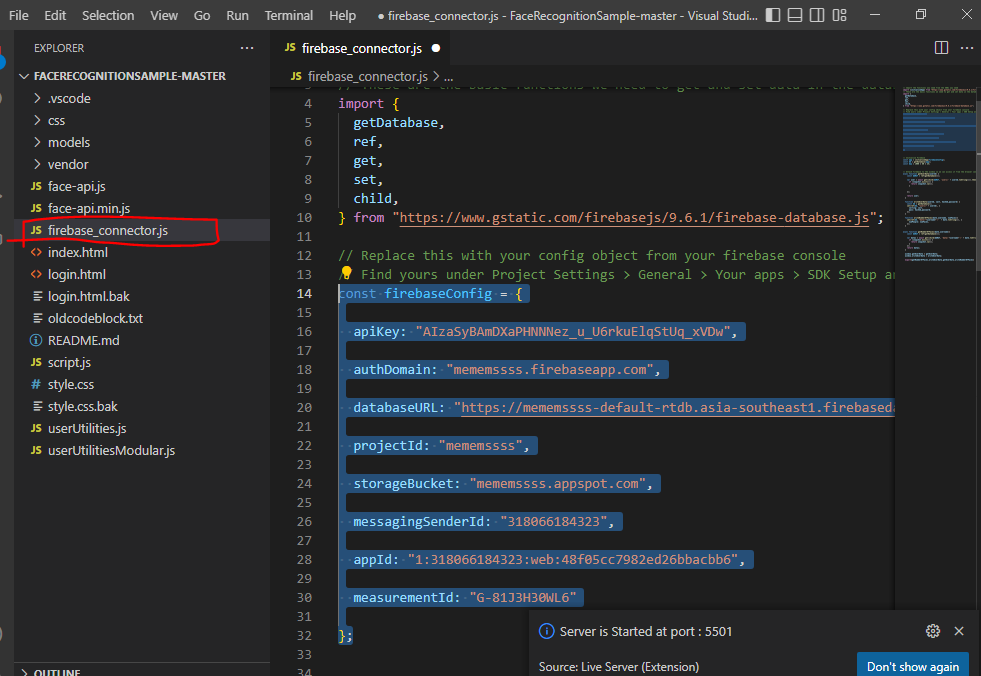Dismiss the Live Server notification
The image size is (981, 676).
pos(959,631)
